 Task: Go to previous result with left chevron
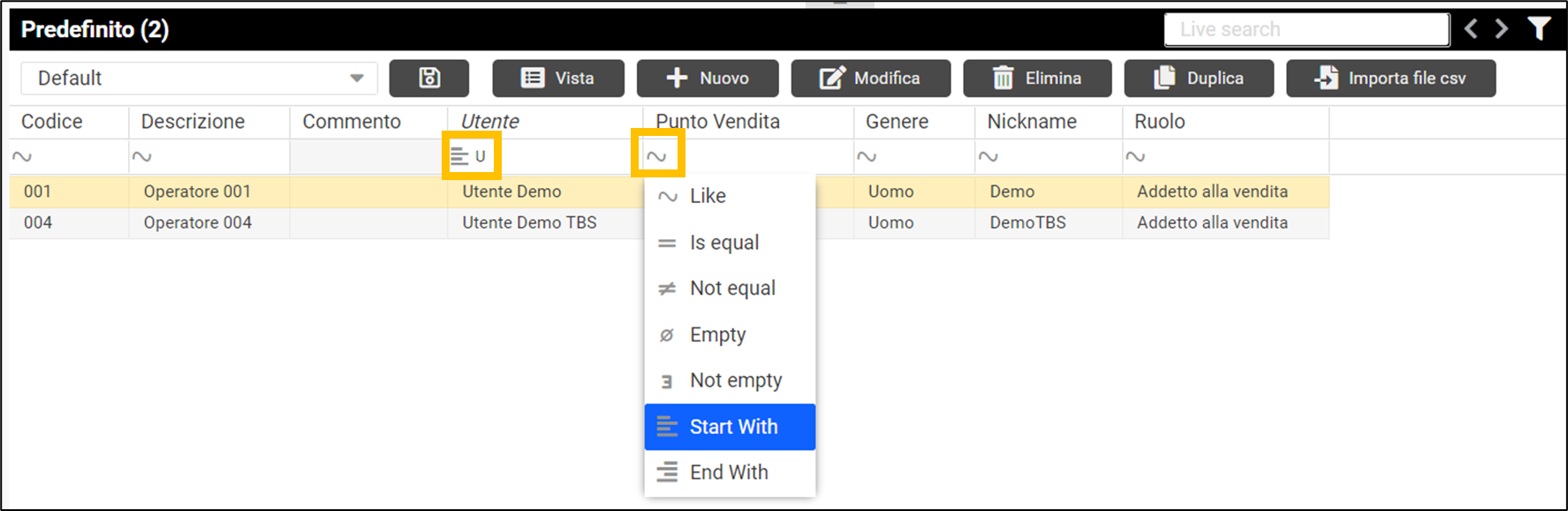pyautogui.click(x=1471, y=29)
